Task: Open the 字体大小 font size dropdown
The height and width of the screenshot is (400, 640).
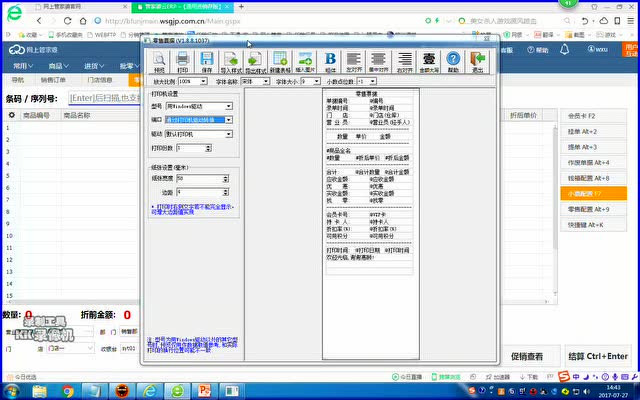Action: (x=316, y=82)
